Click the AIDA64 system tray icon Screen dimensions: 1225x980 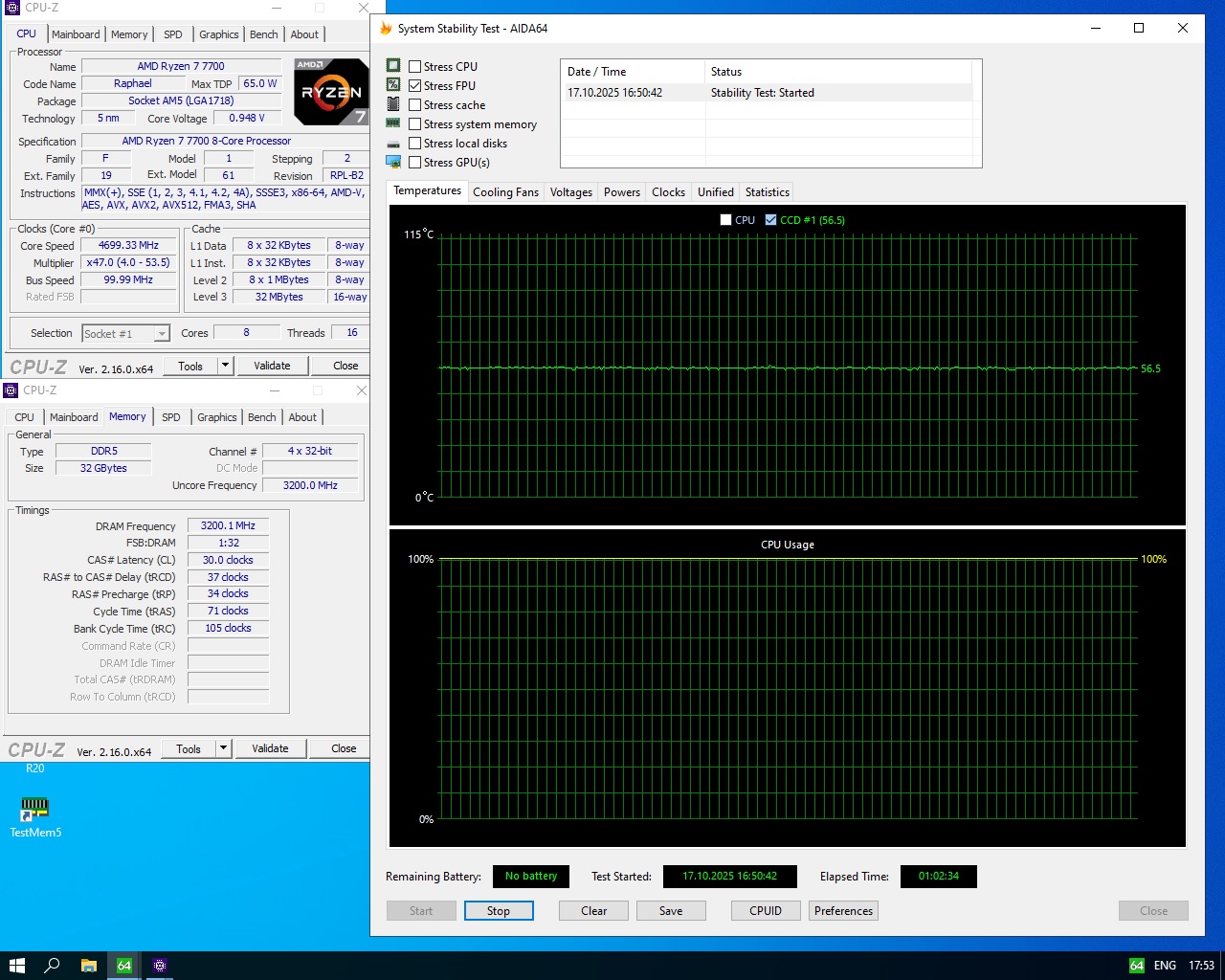point(1137,966)
